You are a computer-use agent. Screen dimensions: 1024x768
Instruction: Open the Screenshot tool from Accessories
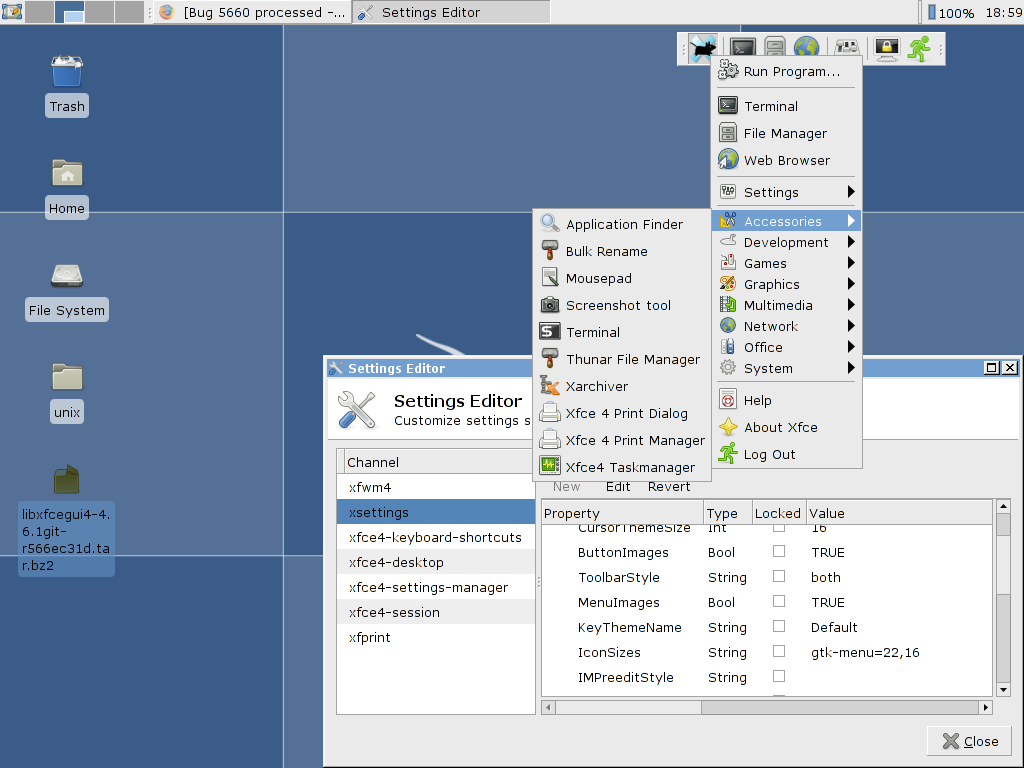[618, 306]
